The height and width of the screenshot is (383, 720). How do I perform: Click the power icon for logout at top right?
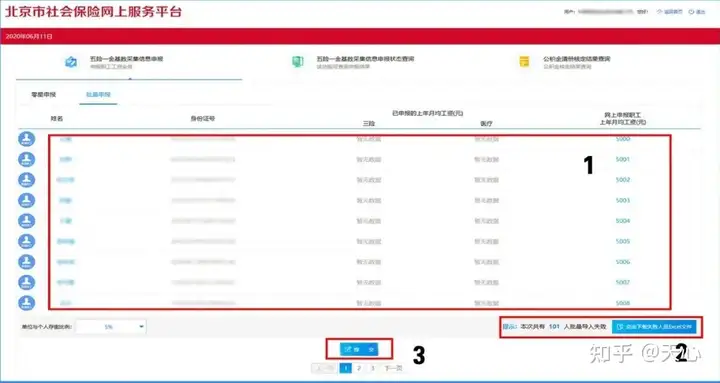pyautogui.click(x=691, y=12)
